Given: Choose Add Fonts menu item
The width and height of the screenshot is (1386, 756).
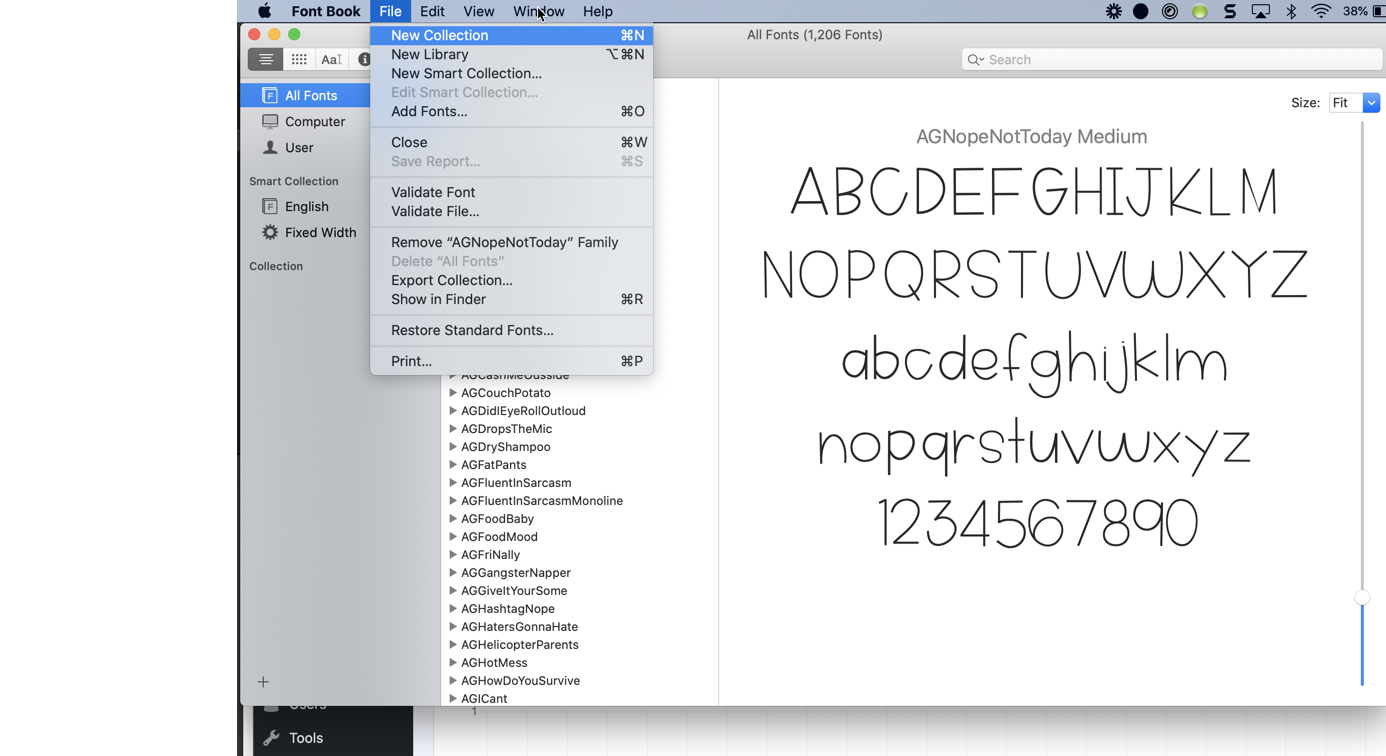Looking at the screenshot, I should click(511, 111).
